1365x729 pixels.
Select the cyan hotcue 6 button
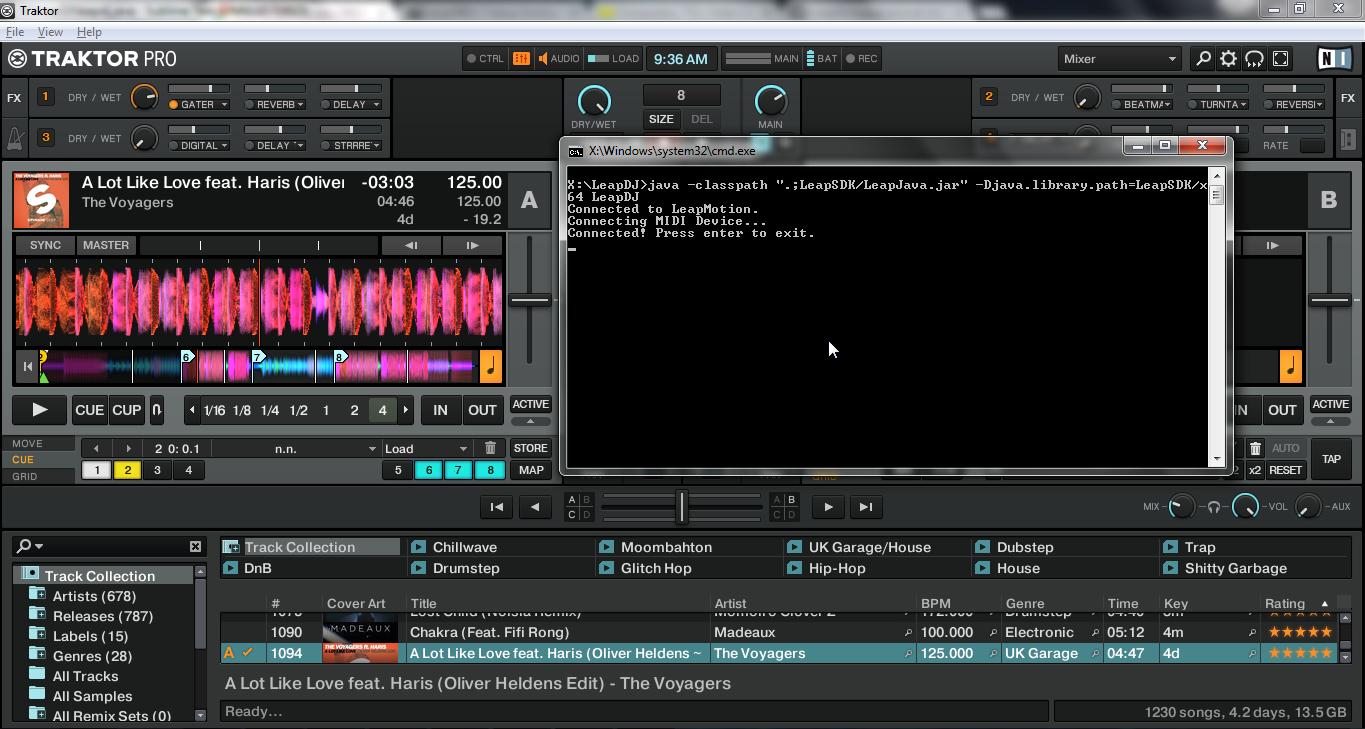tap(428, 470)
